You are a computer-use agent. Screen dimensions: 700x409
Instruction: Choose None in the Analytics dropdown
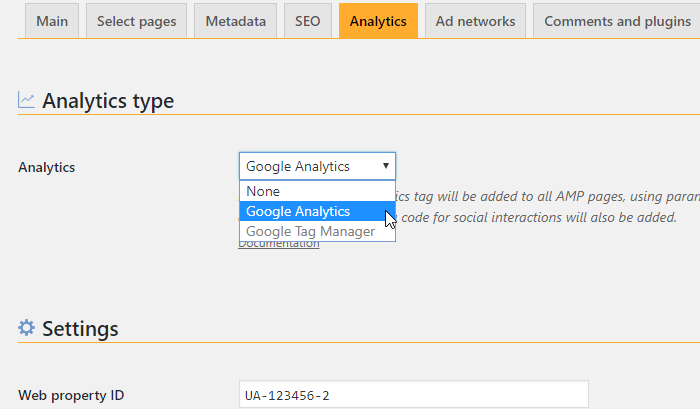(317, 191)
